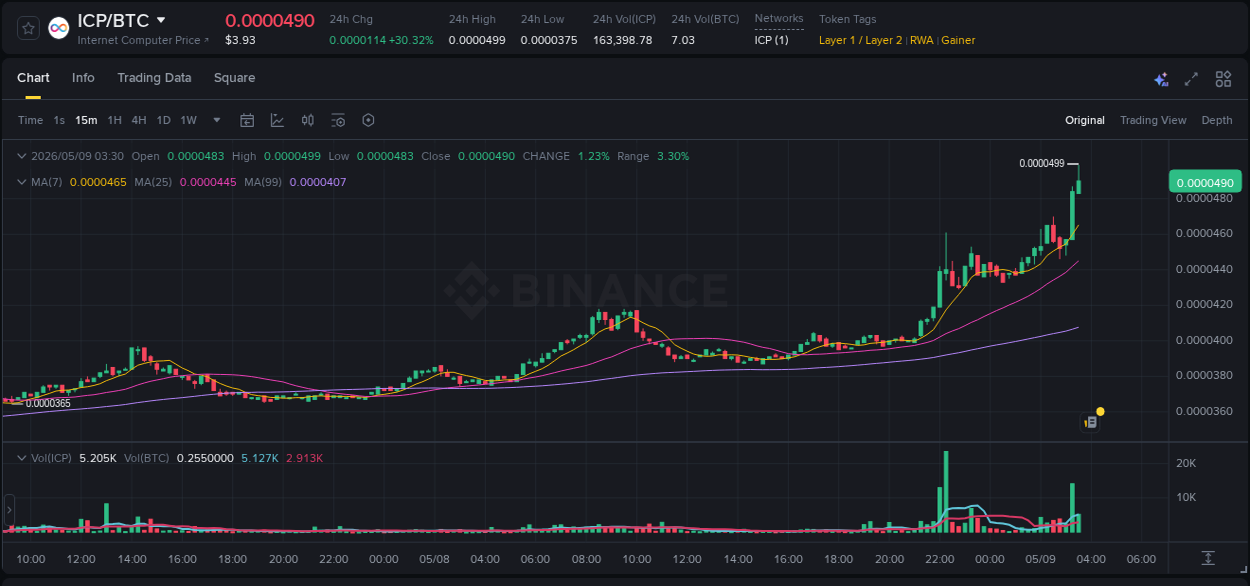Click the 24h Vol(BTC) value 7.03
Viewport: 1250px width, 586px height.
[683, 40]
